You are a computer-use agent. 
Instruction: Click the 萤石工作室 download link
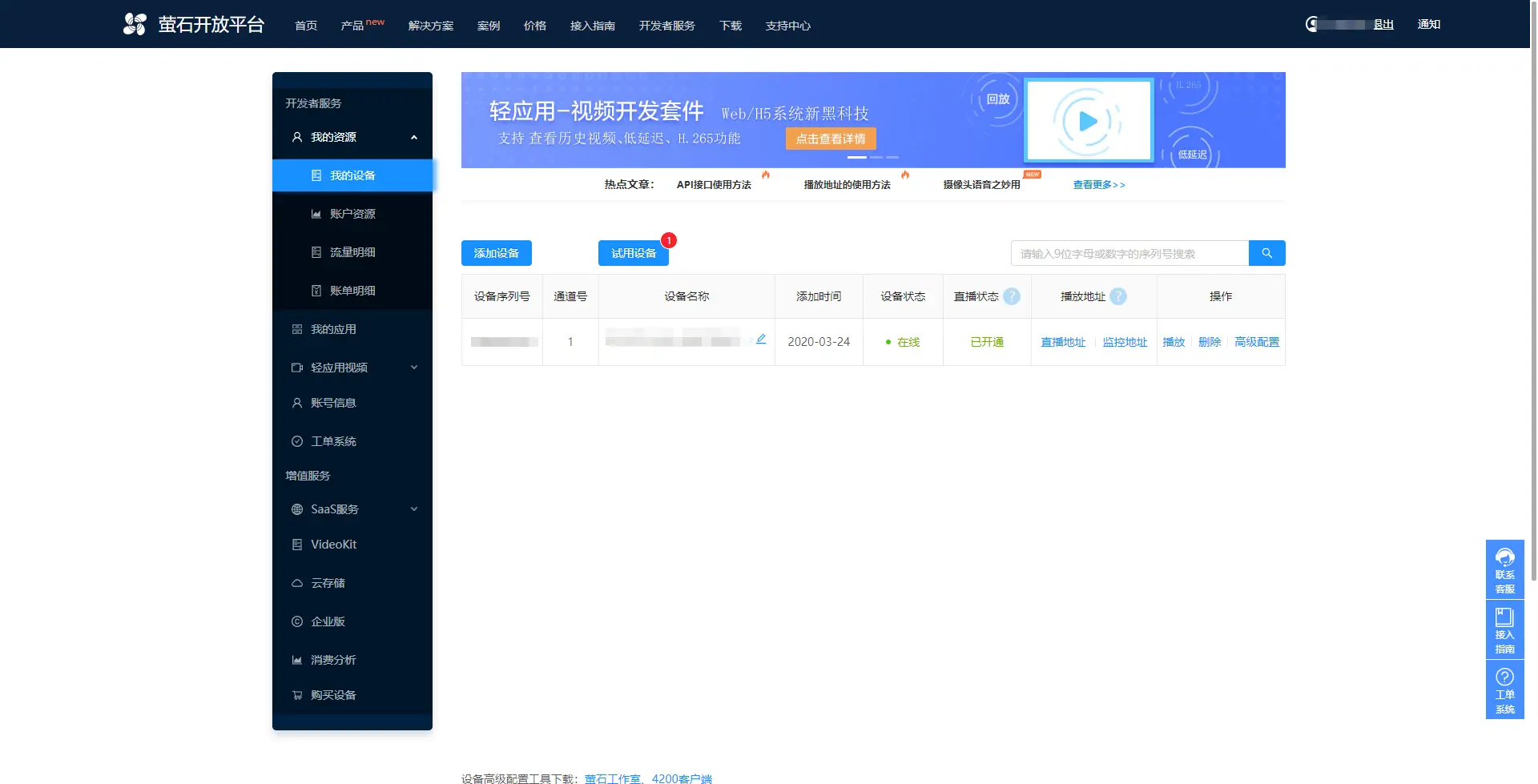[x=613, y=778]
